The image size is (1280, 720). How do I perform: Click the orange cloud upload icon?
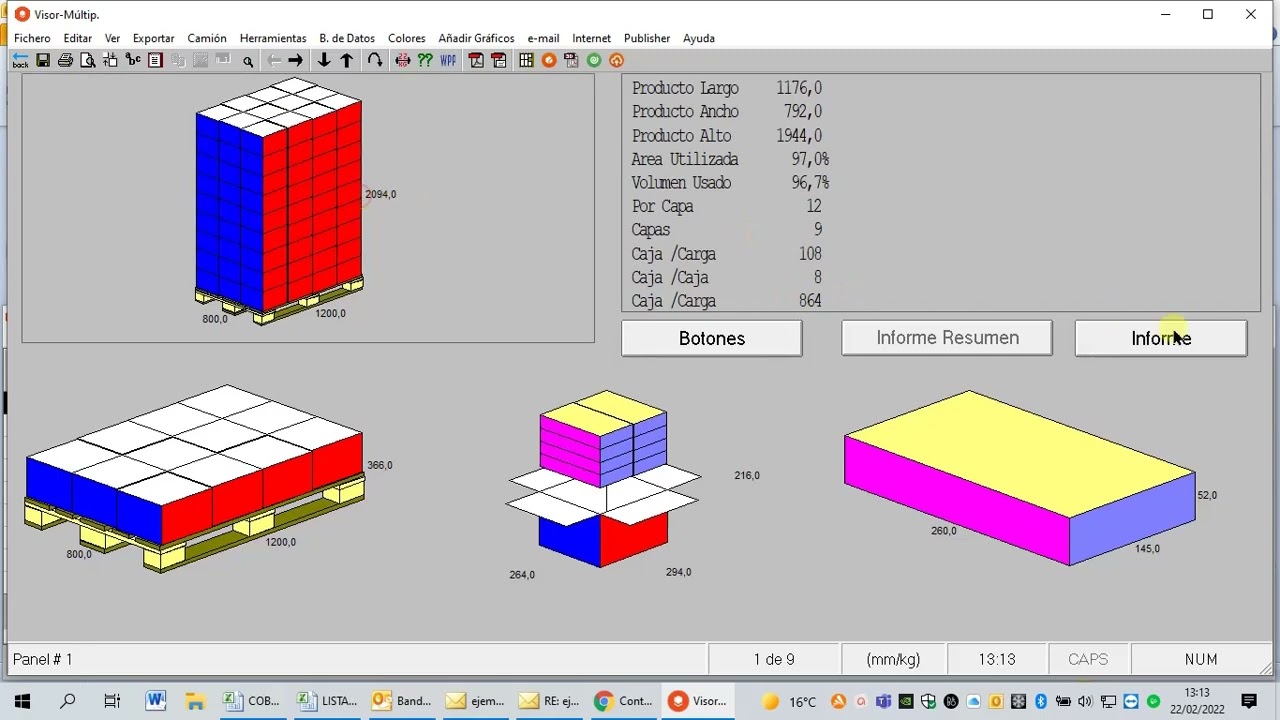tap(616, 60)
